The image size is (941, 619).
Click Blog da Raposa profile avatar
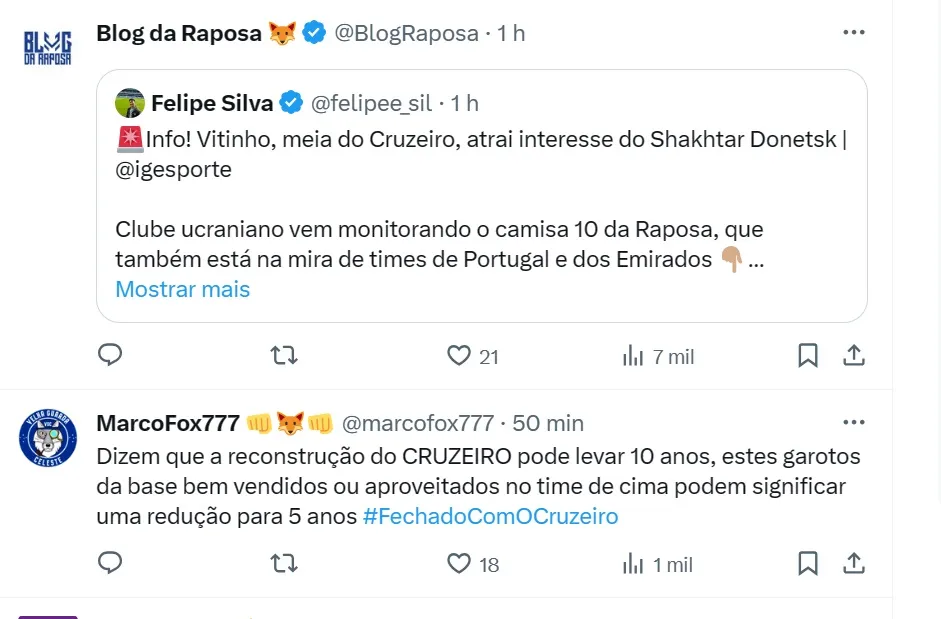coord(48,48)
